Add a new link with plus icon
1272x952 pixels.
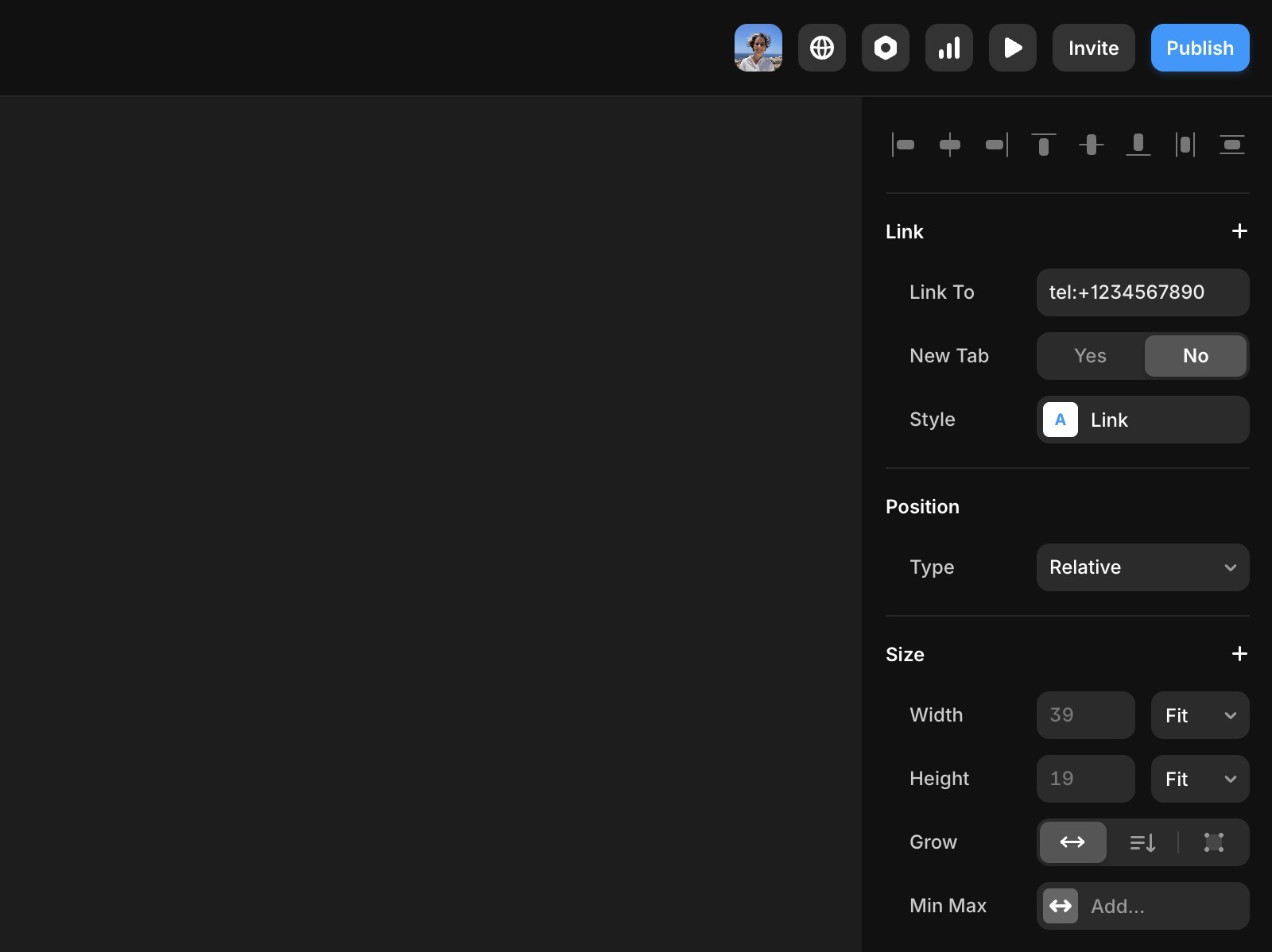tap(1239, 231)
